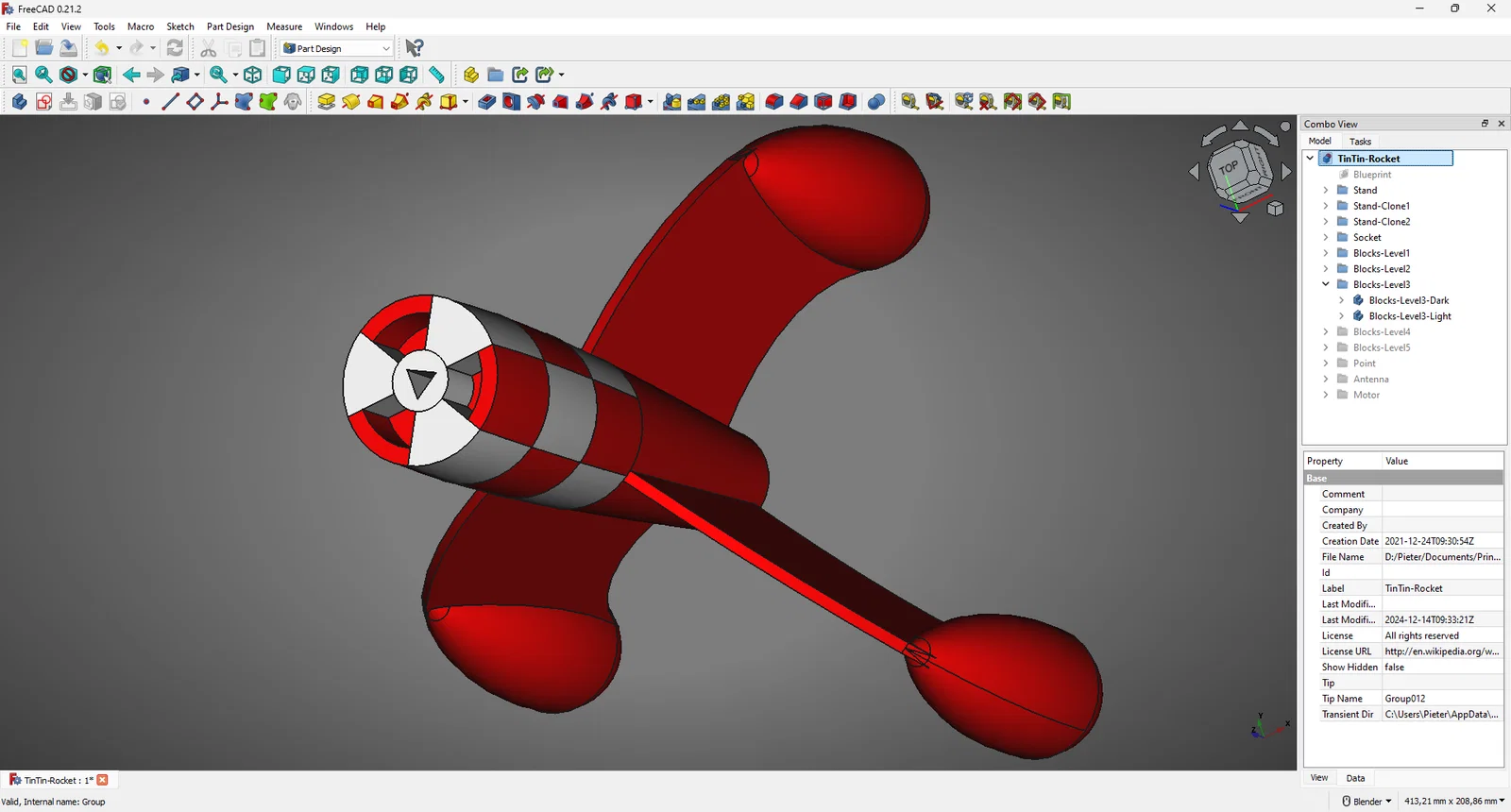Click the Chamfer tool icon
The height and width of the screenshot is (812, 1511).
[x=798, y=102]
